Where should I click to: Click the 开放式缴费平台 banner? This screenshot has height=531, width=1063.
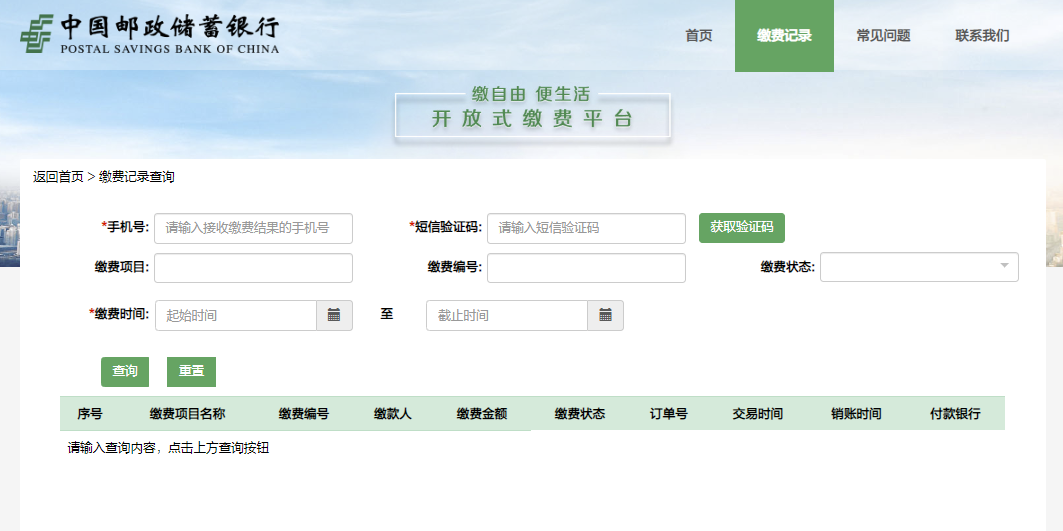pyautogui.click(x=532, y=118)
